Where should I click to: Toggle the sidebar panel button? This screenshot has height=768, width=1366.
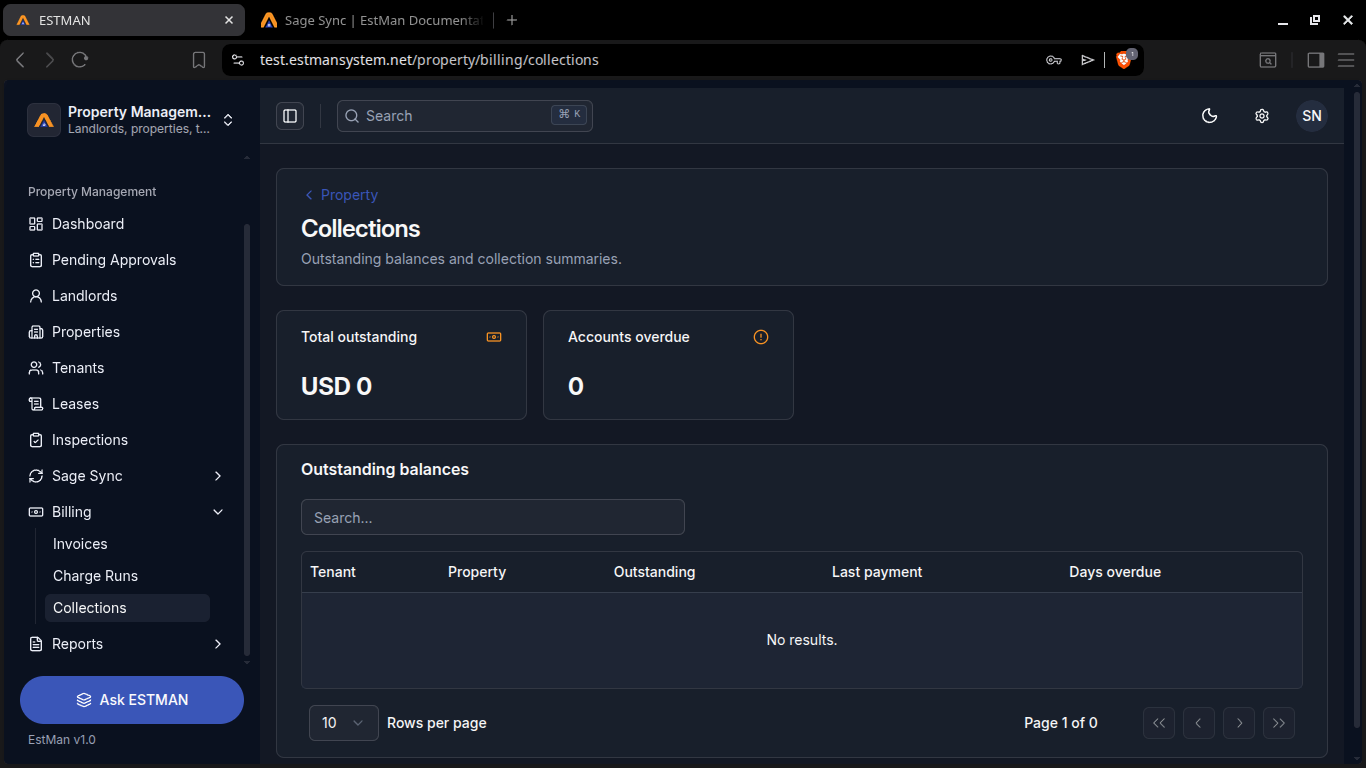point(290,116)
